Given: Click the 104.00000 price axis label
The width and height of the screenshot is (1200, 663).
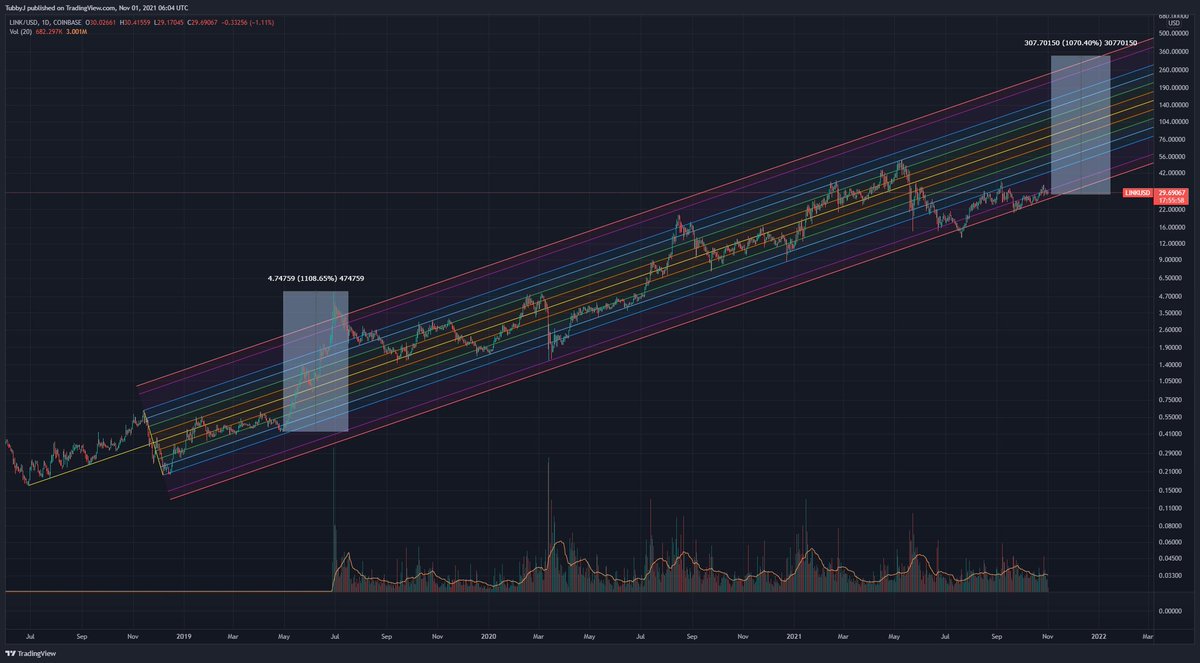Looking at the screenshot, I should pyautogui.click(x=1173, y=122).
